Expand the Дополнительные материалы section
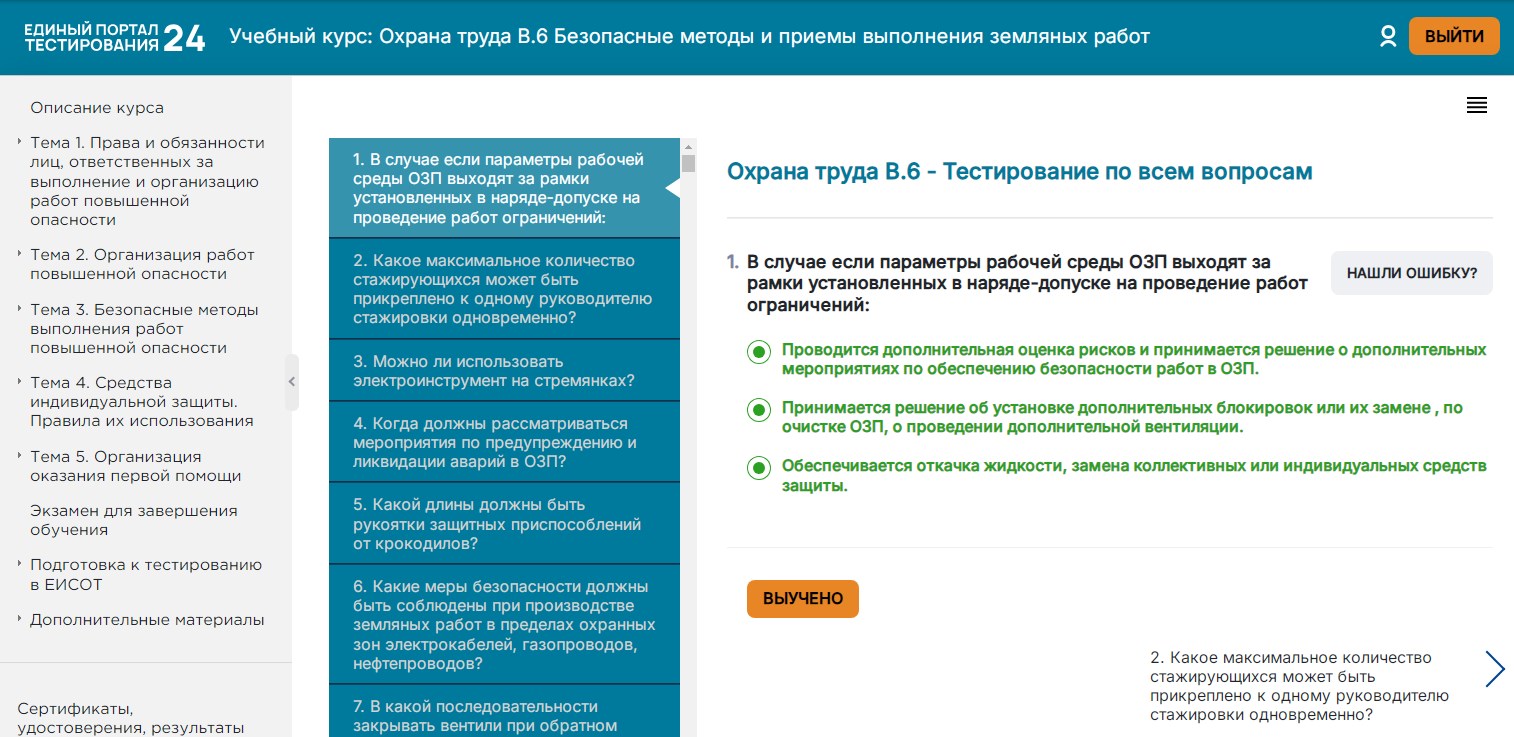 coord(146,620)
